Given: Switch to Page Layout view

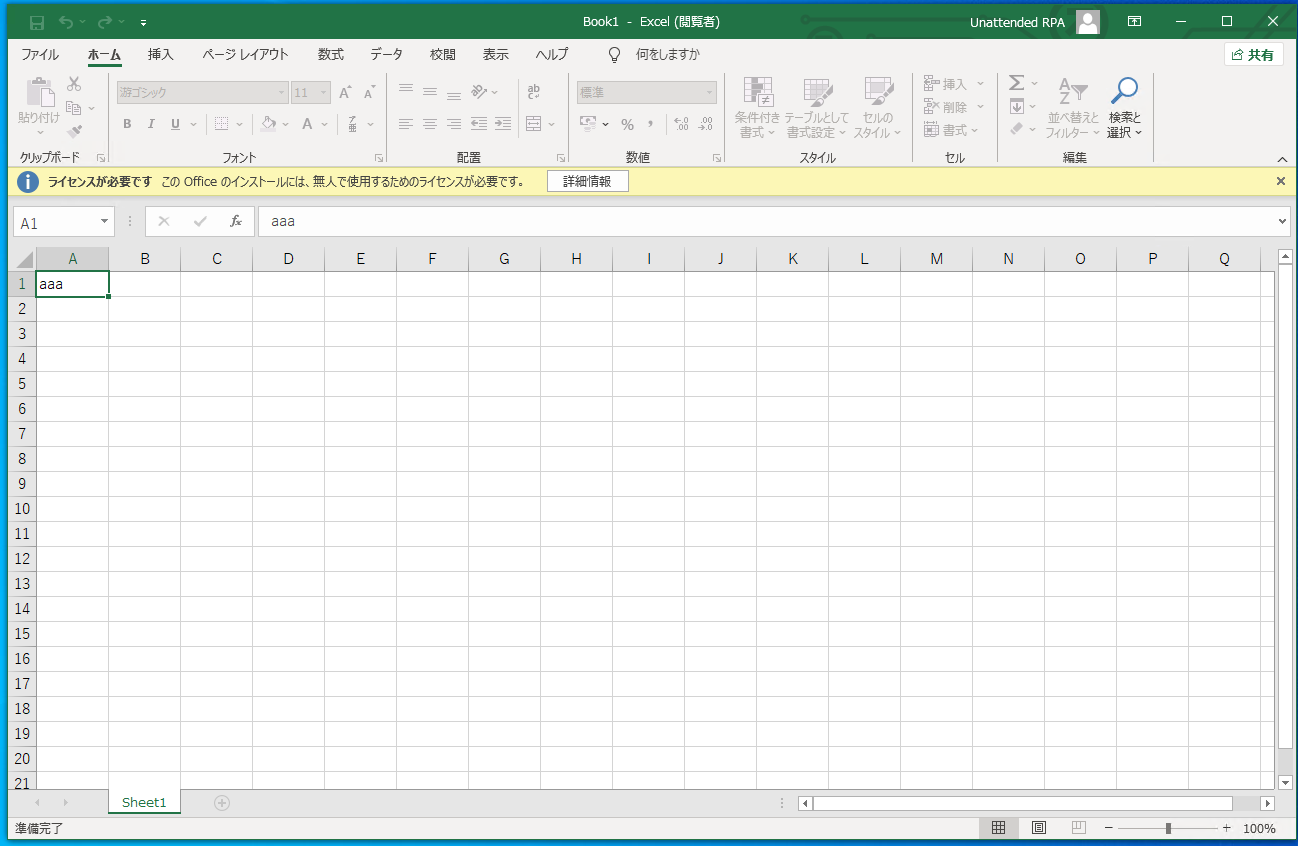Looking at the screenshot, I should (x=1038, y=828).
